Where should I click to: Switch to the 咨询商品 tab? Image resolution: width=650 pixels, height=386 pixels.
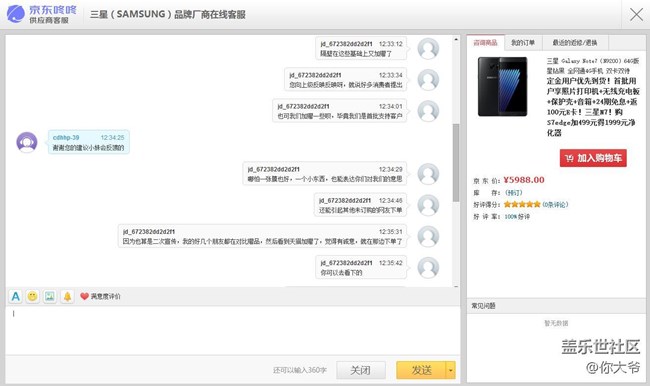point(485,42)
